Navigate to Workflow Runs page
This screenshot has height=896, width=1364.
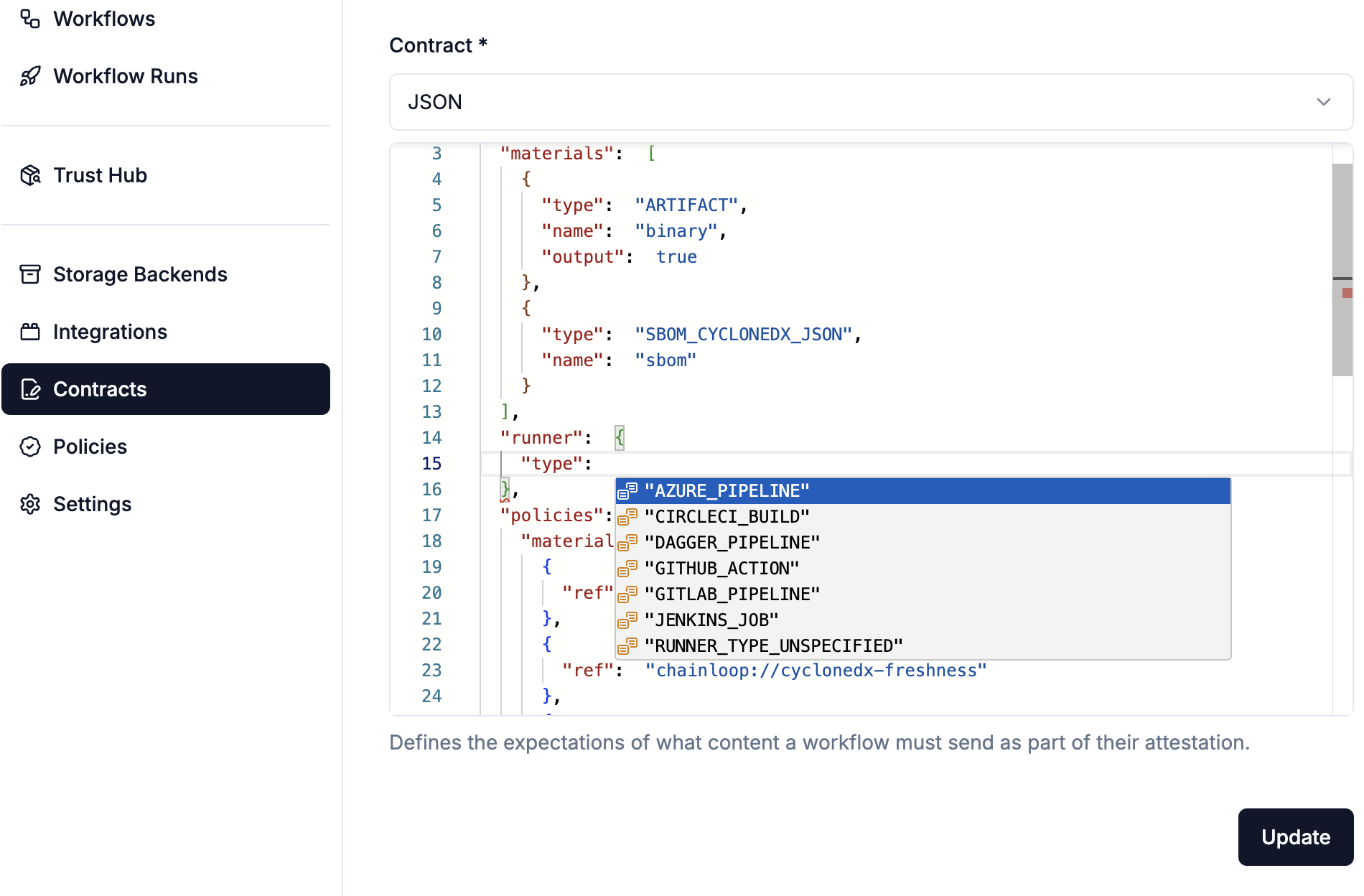(126, 76)
